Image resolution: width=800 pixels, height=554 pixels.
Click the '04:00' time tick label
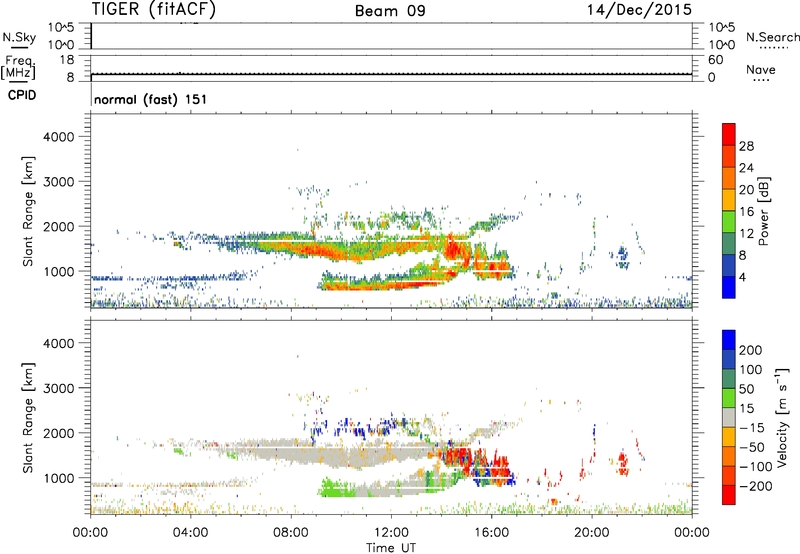[x=191, y=533]
